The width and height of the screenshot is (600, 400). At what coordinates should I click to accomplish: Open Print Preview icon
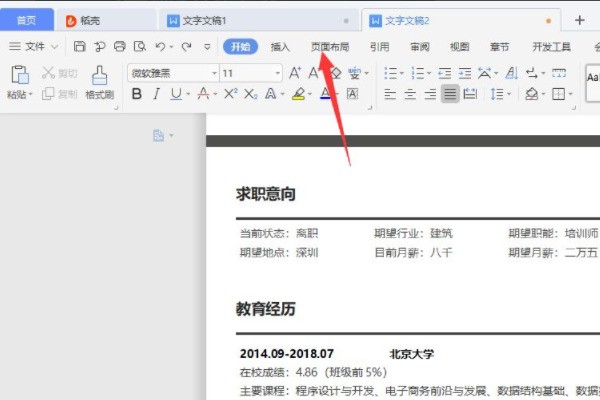click(140, 47)
